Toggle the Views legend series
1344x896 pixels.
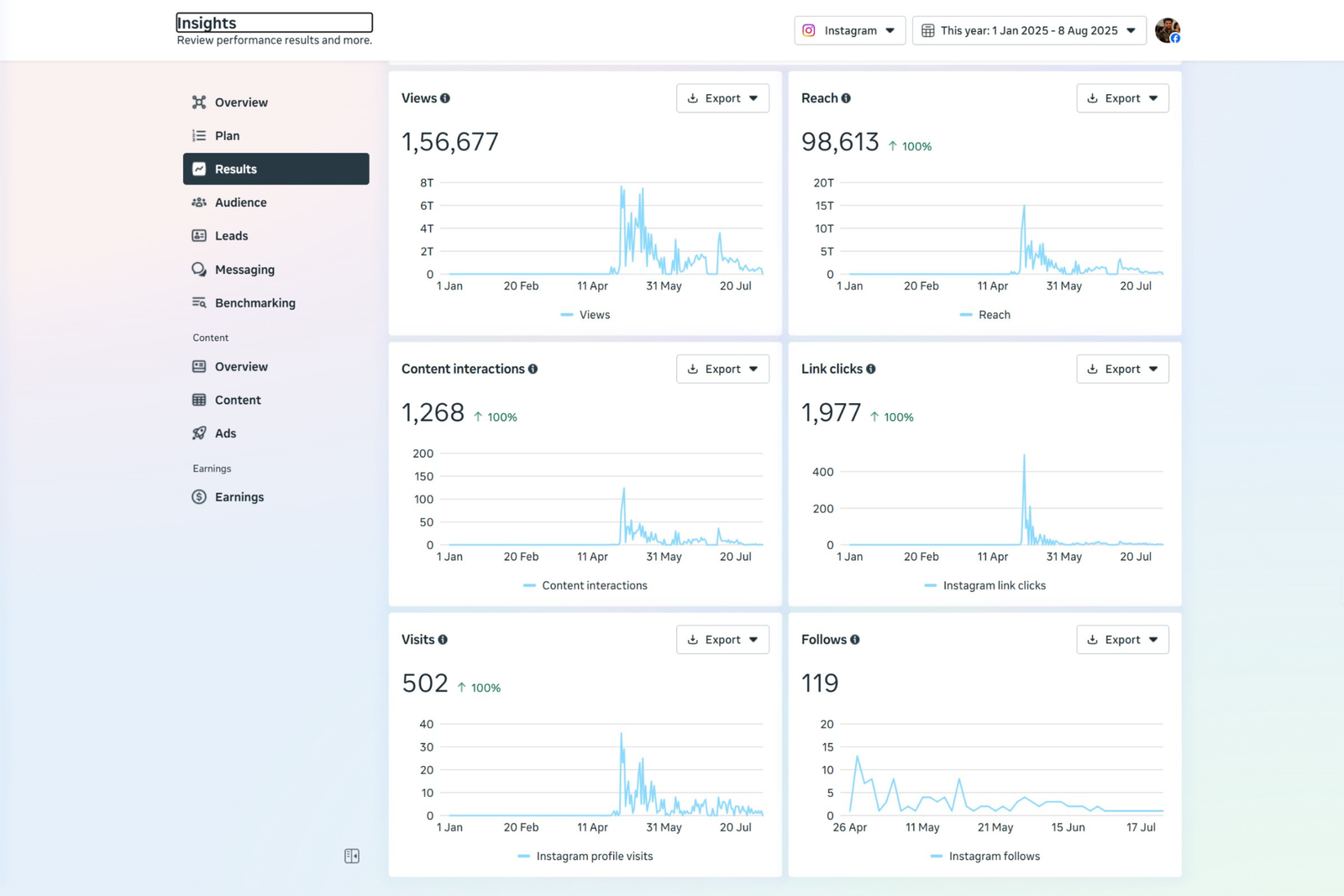click(585, 315)
